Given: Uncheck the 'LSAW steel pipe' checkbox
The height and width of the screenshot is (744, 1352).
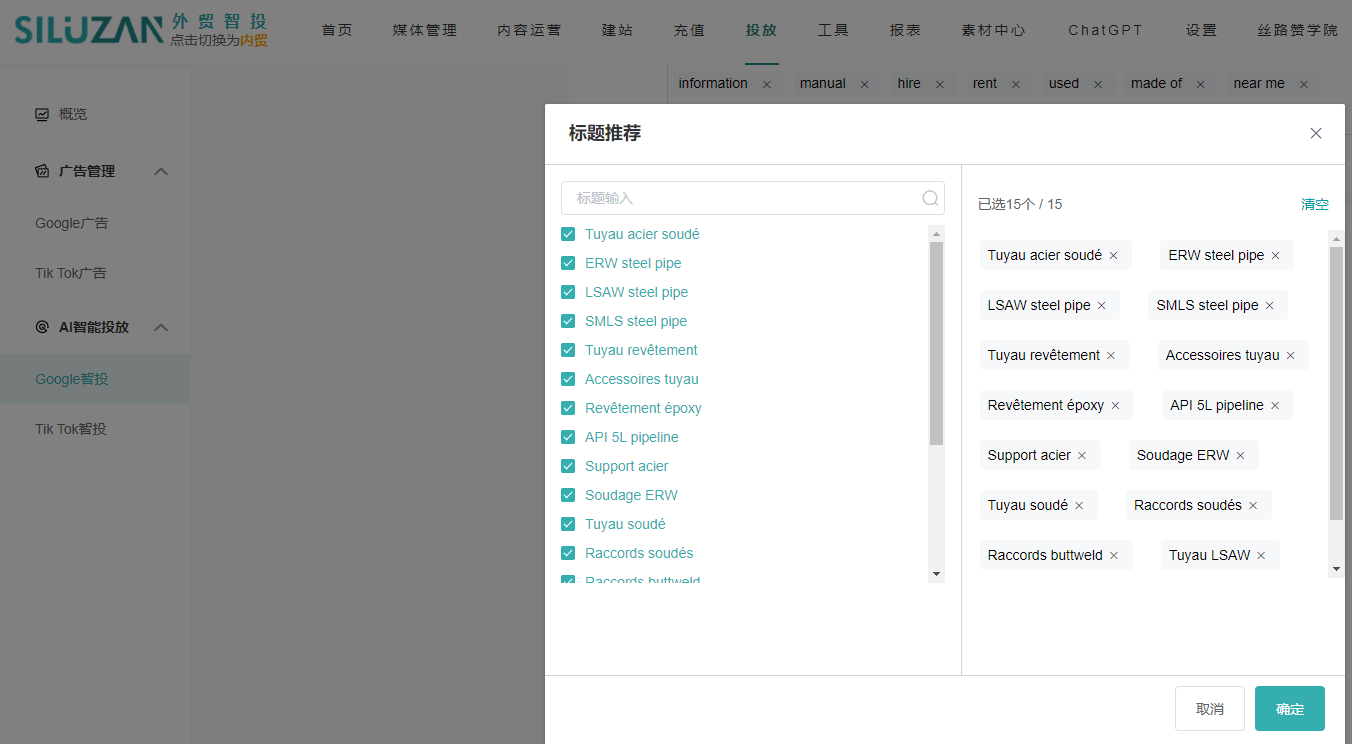Looking at the screenshot, I should click(568, 292).
